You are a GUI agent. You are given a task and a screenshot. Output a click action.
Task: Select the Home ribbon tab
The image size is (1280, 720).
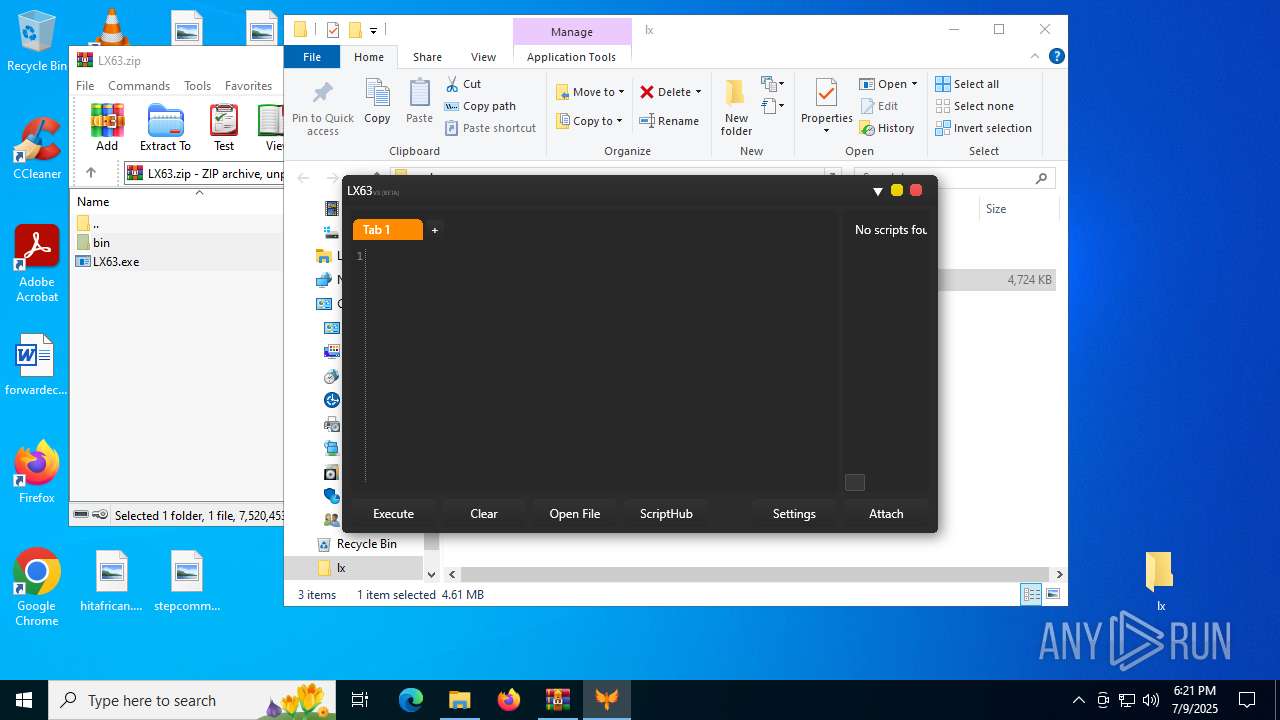[369, 57]
